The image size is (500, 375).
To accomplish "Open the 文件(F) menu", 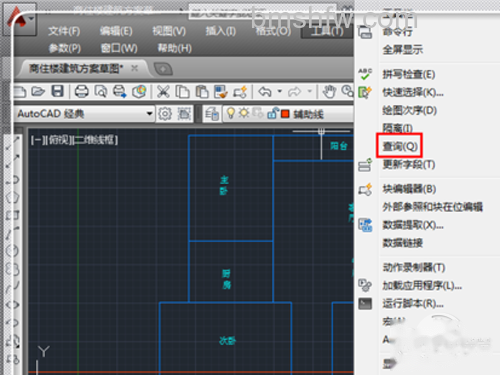I will 64,31.
